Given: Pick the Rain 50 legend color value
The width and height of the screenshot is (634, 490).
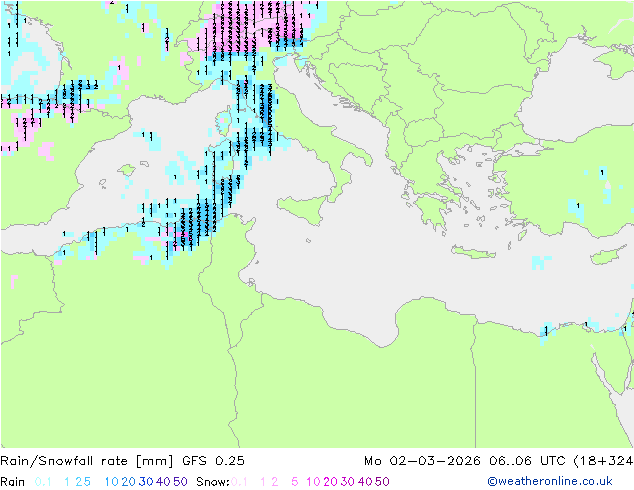Looking at the screenshot, I should 180,482.
